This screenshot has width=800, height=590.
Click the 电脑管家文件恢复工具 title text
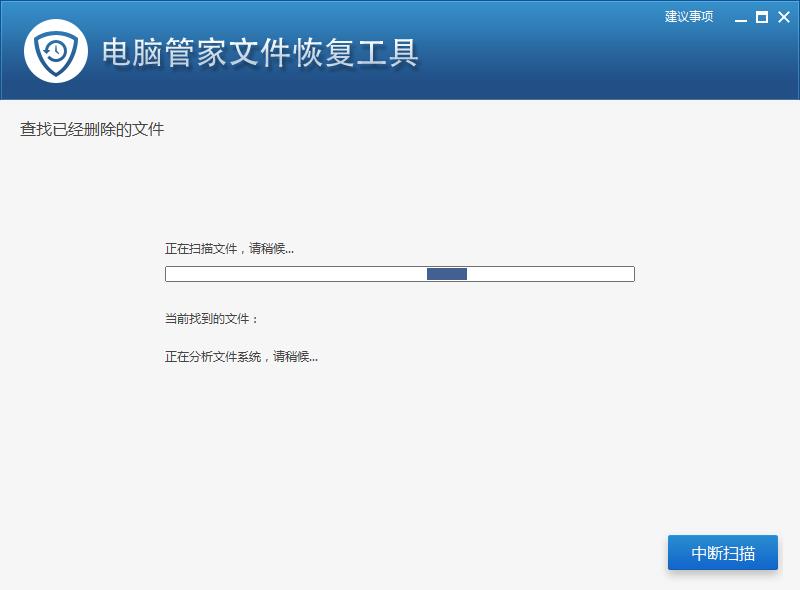[260, 52]
